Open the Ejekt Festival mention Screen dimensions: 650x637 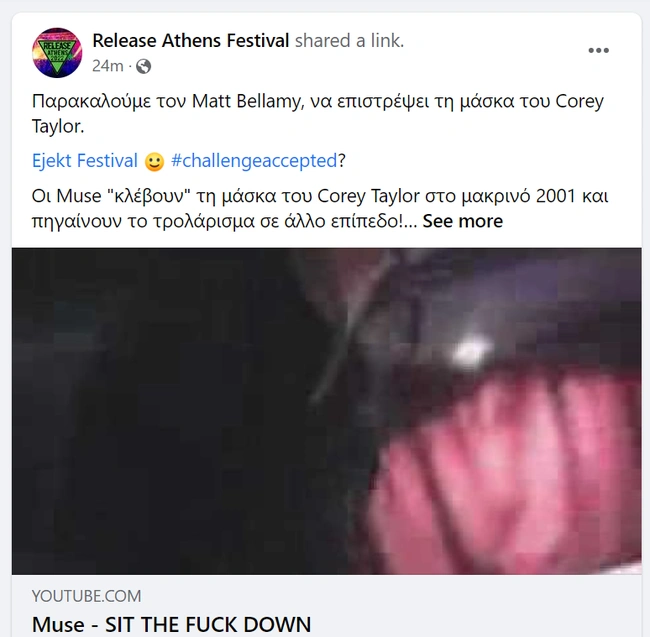pyautogui.click(x=84, y=161)
